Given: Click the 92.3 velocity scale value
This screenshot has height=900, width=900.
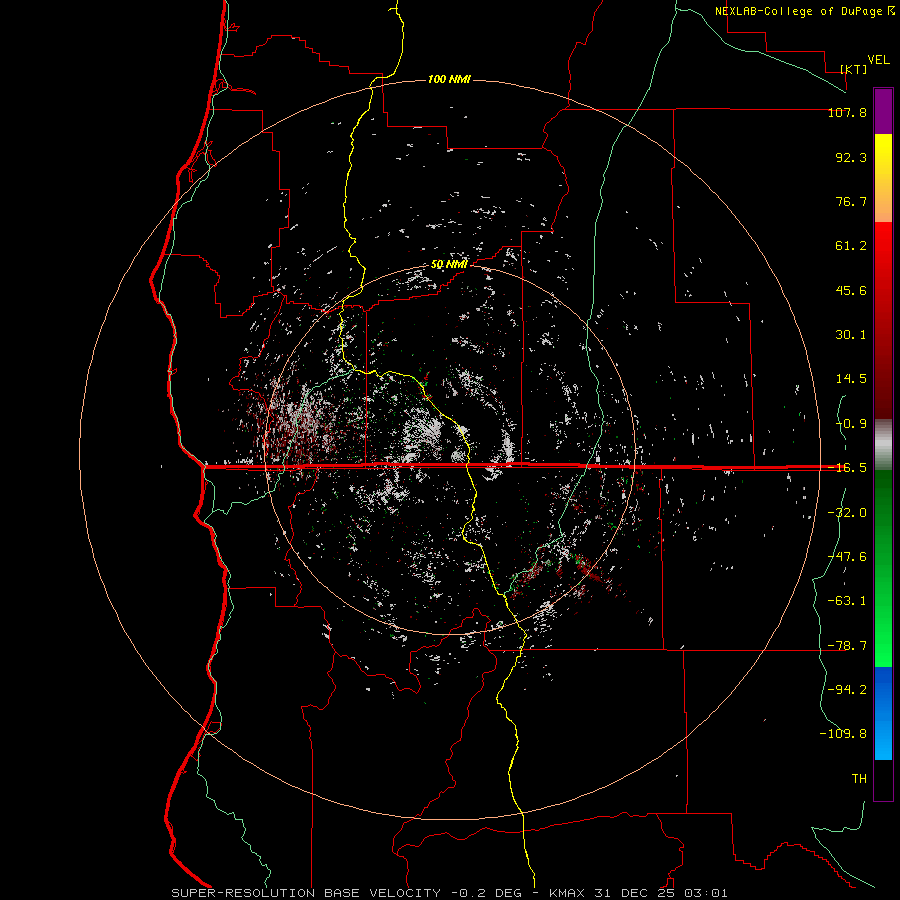Looking at the screenshot, I should 851,157.
